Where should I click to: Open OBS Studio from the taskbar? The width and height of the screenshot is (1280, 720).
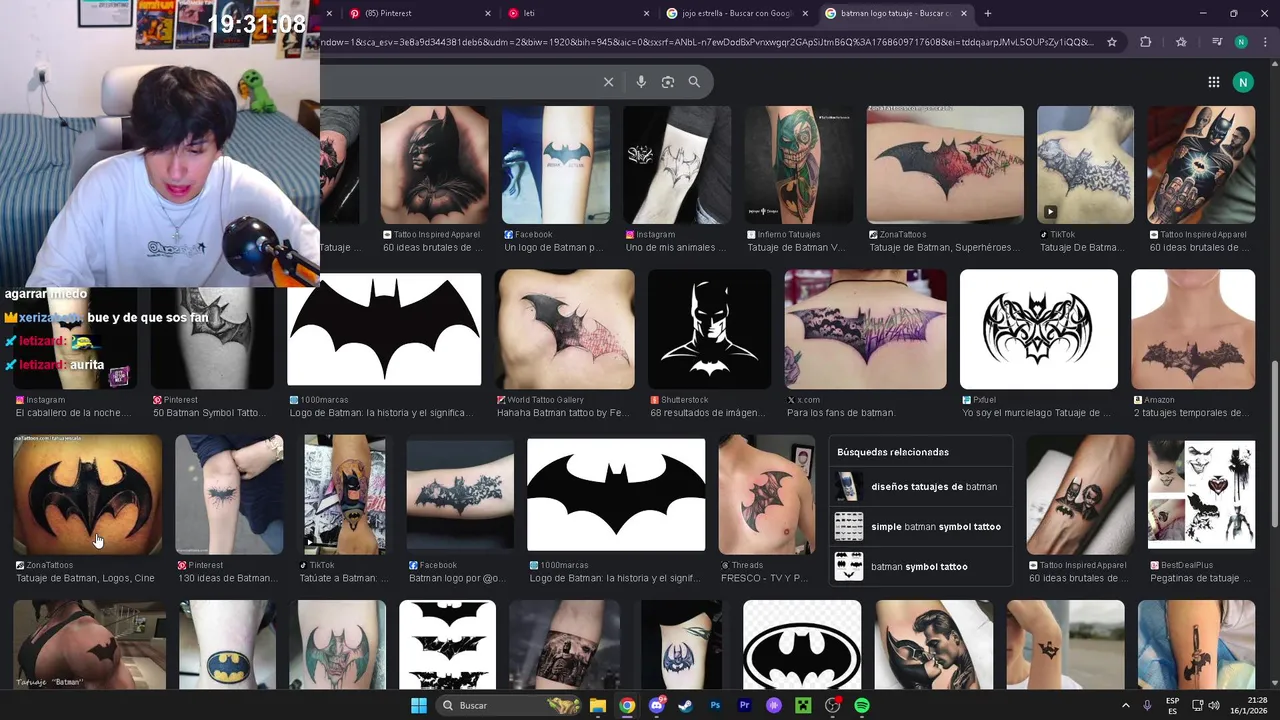point(833,705)
